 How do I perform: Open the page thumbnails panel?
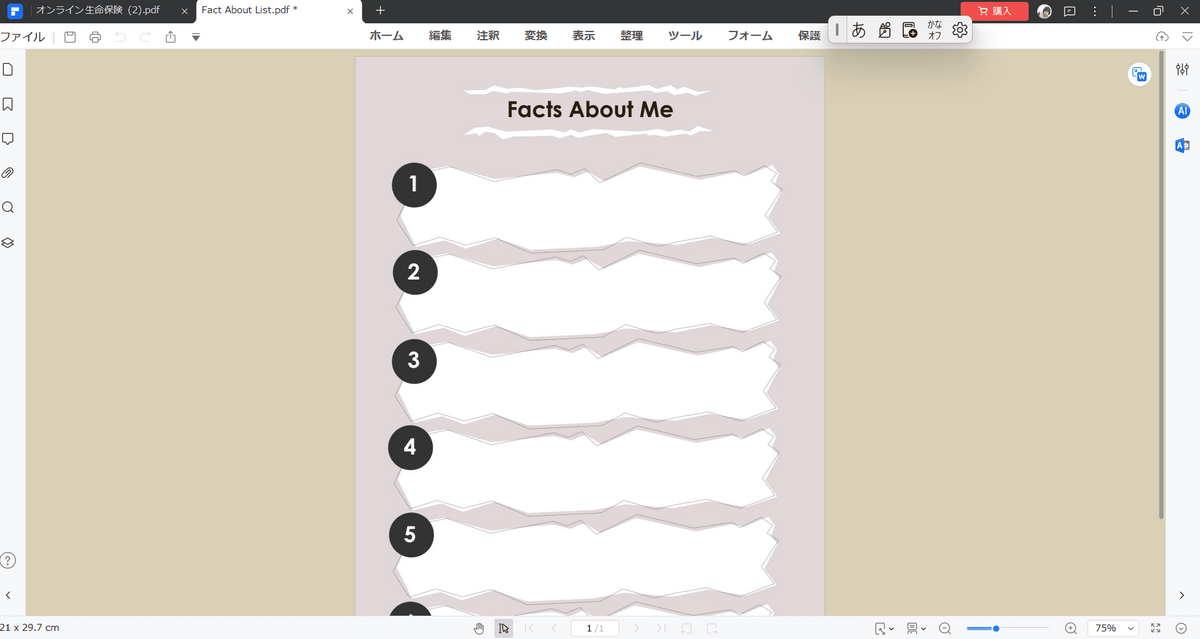pos(9,68)
